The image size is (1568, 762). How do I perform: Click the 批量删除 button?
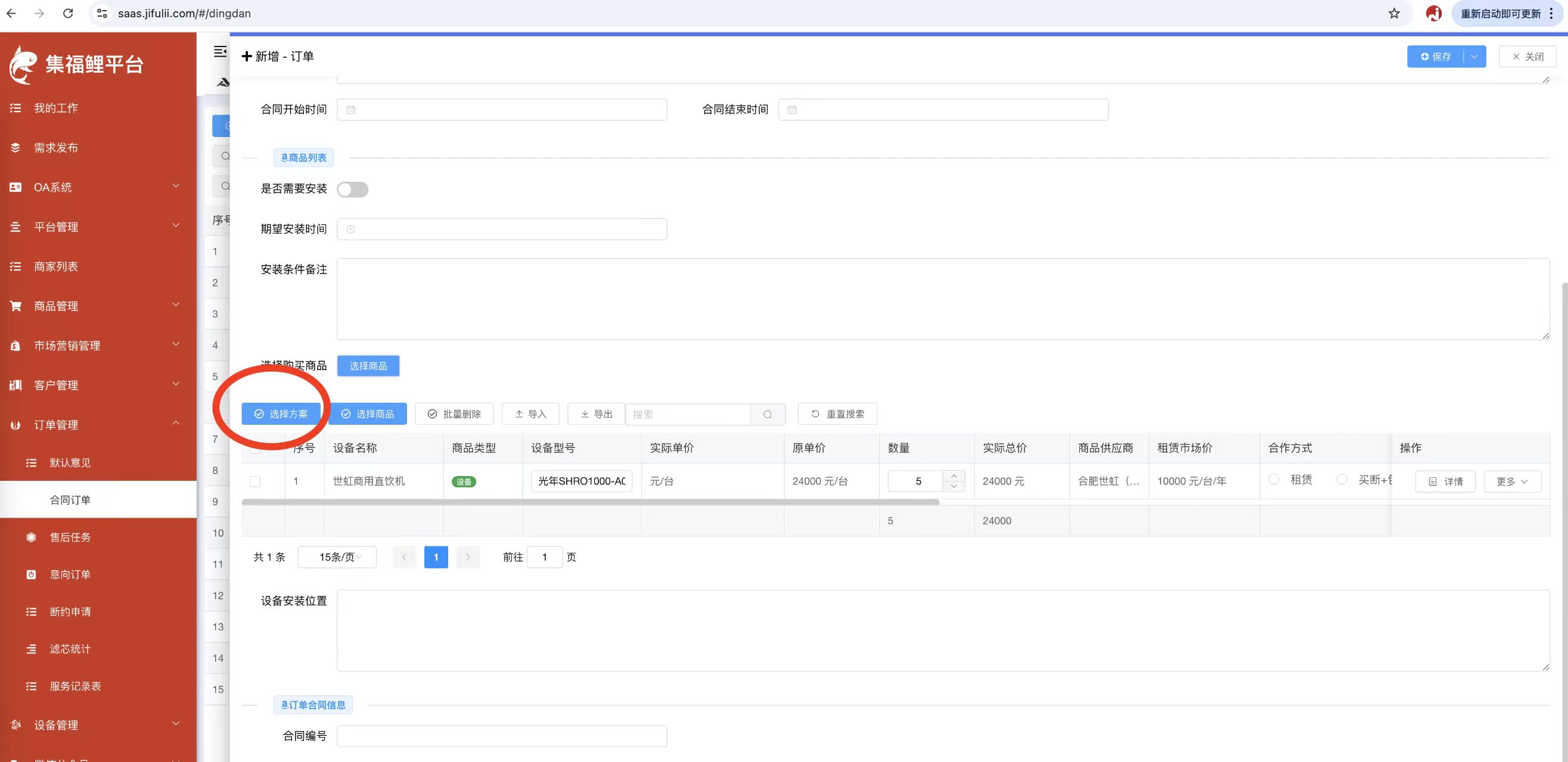[454, 414]
